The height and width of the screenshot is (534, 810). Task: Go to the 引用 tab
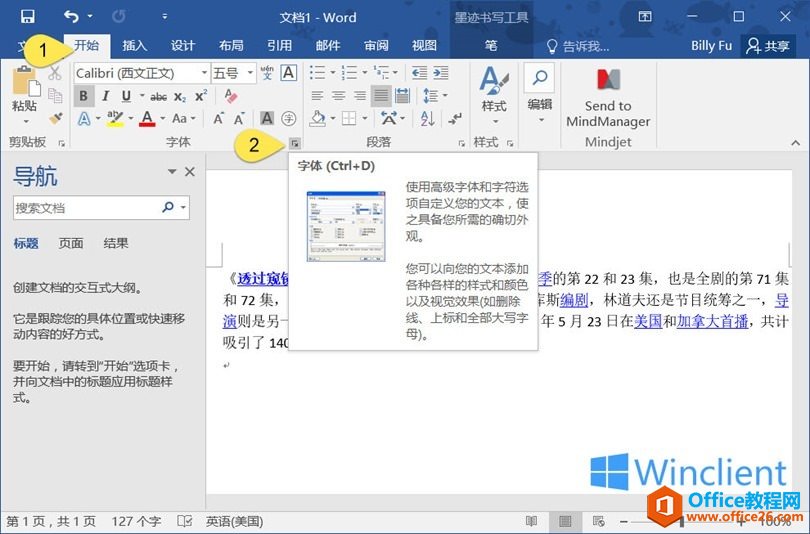pos(279,45)
